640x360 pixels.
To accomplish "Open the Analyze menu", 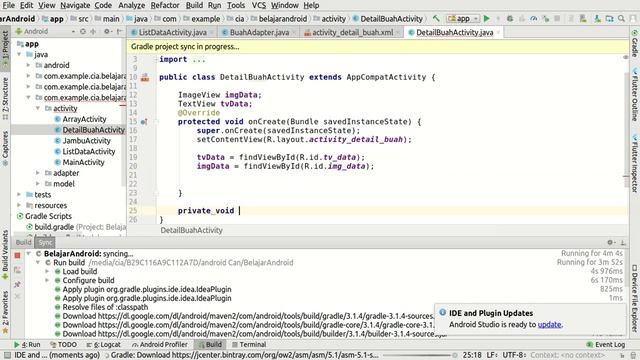I will point(131,5).
